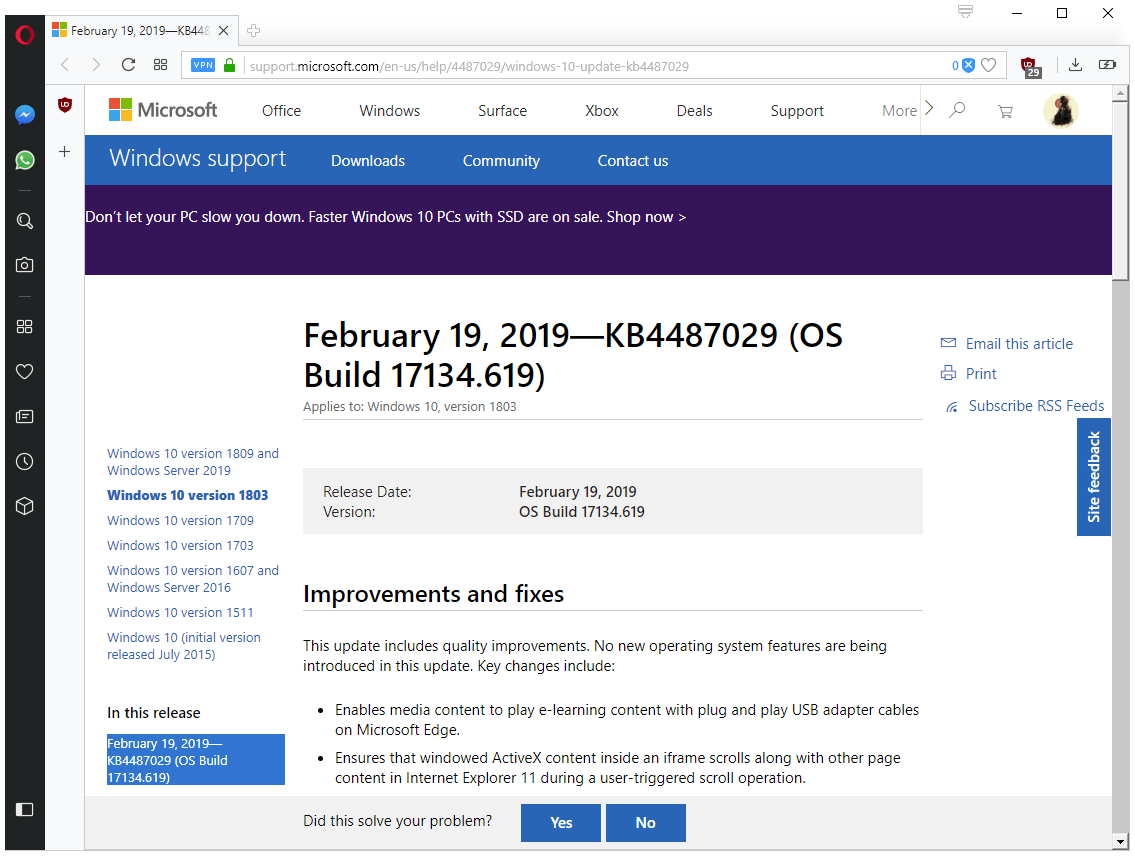Open the Support menu item
This screenshot has width=1135, height=857.
point(797,111)
